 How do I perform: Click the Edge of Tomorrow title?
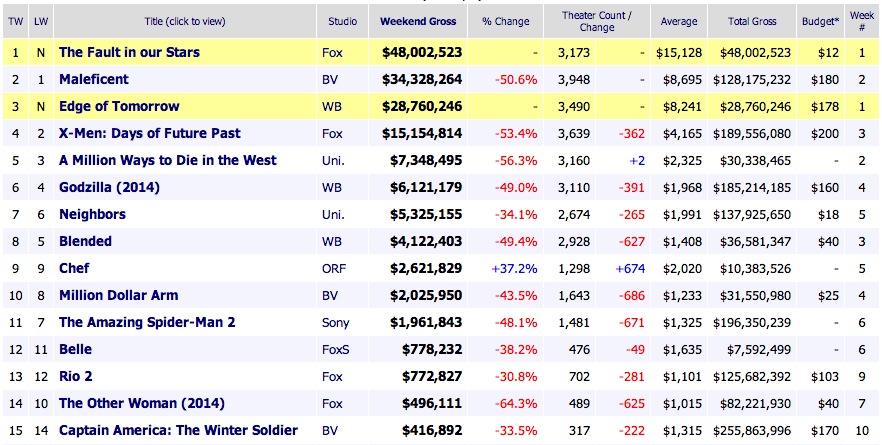119,106
